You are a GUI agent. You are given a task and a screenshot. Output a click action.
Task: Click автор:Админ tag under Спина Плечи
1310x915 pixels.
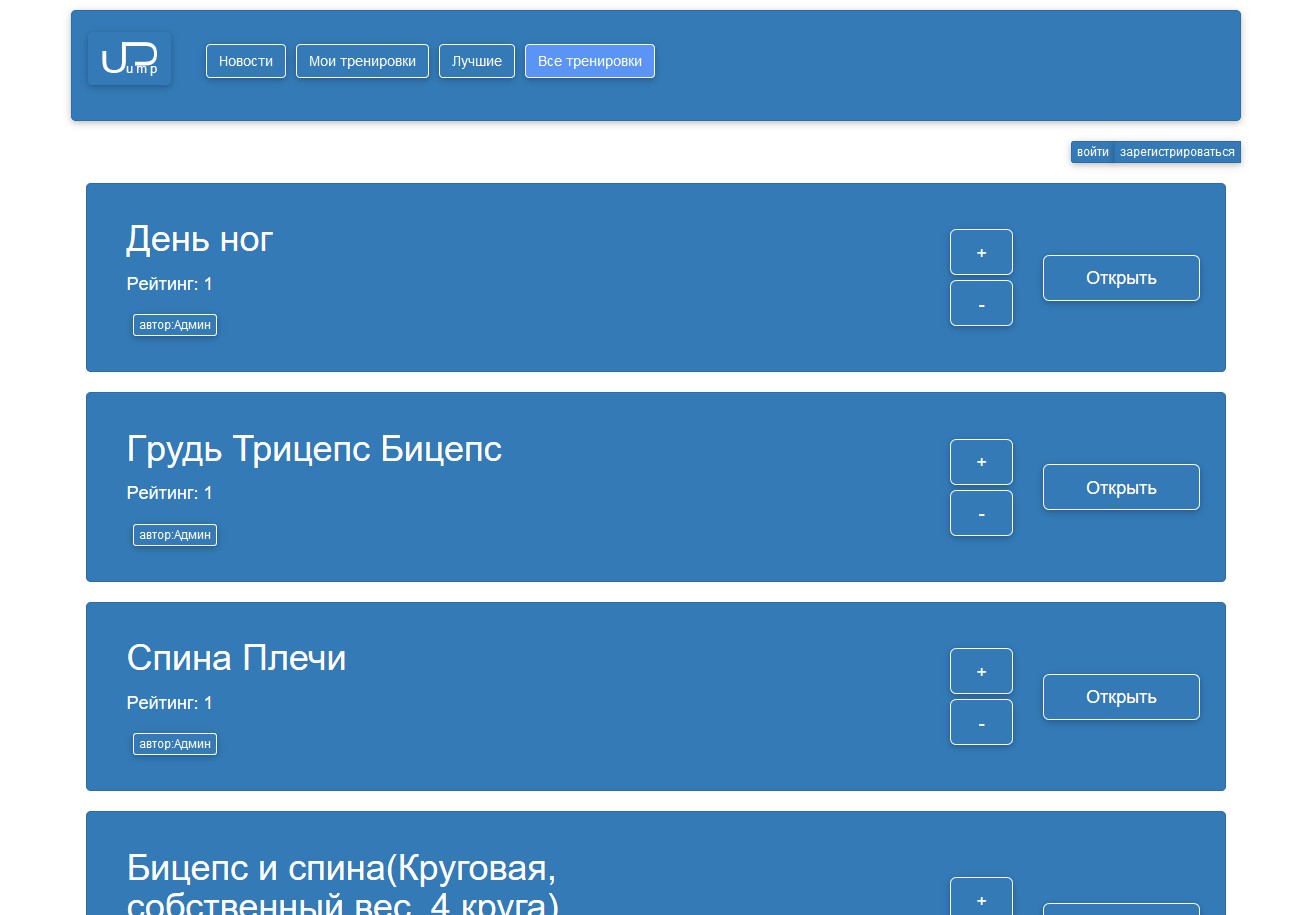(x=175, y=744)
